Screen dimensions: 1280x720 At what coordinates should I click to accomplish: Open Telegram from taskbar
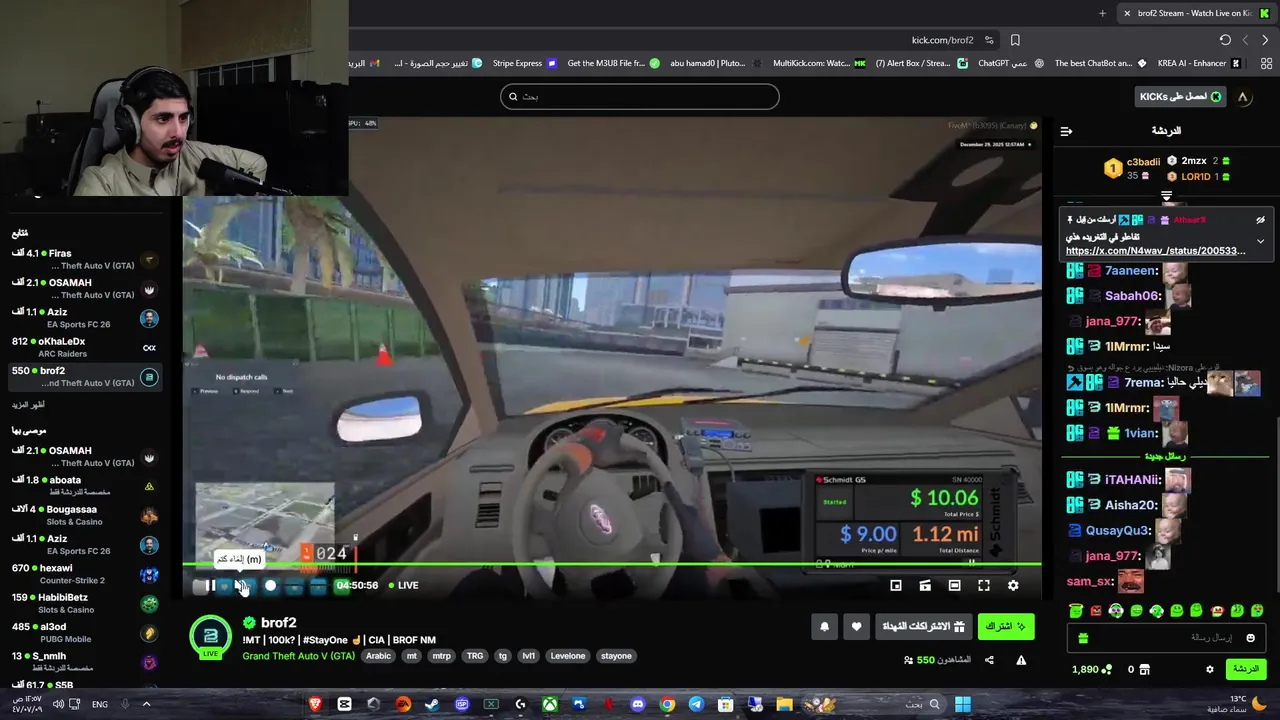tap(696, 704)
